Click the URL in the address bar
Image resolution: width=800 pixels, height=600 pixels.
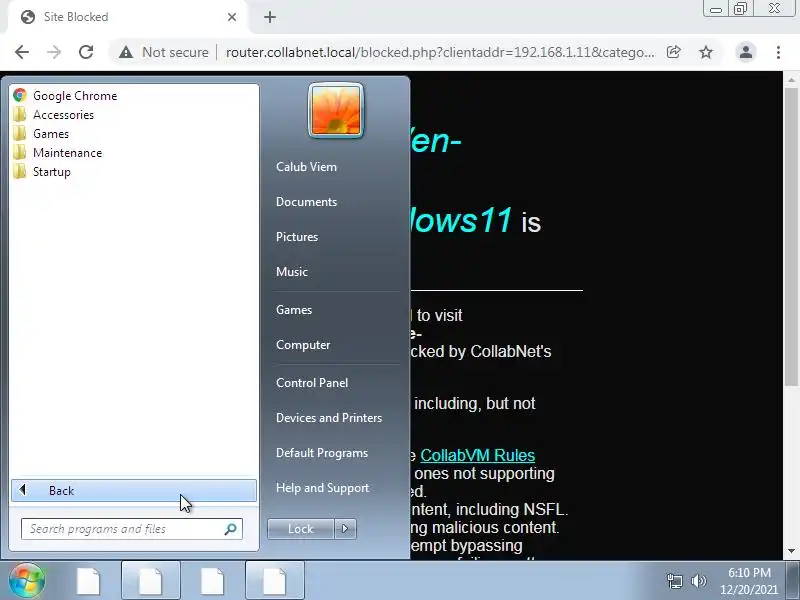pos(440,52)
